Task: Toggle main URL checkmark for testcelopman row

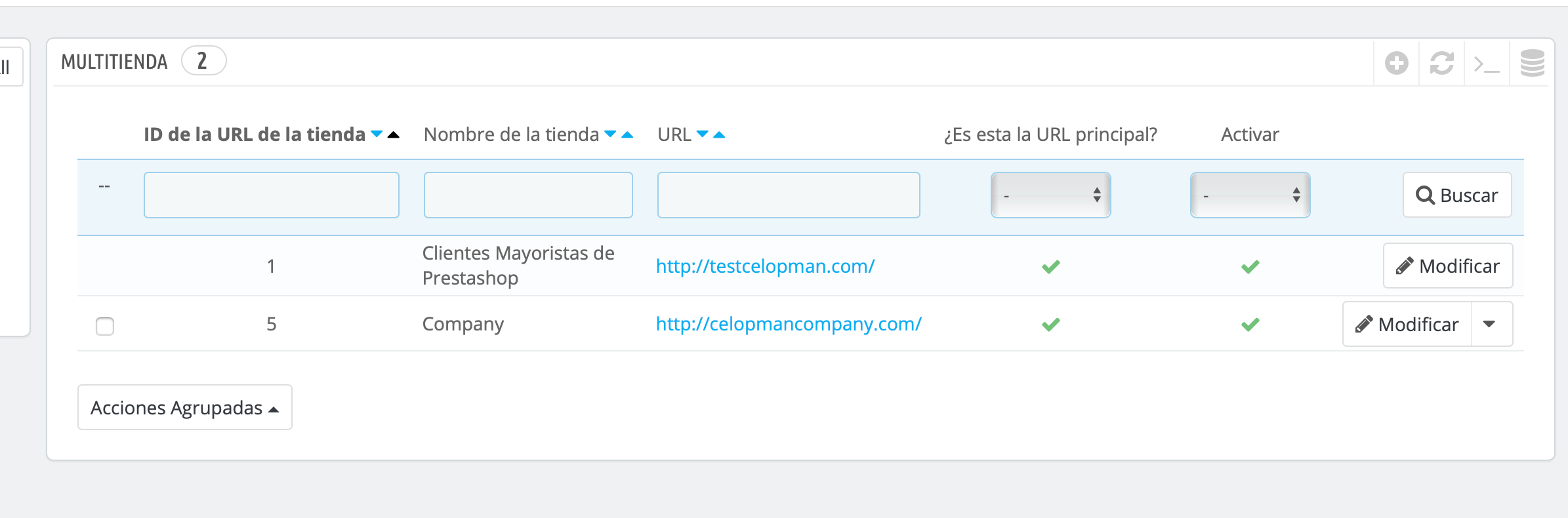Action: 1051,267
